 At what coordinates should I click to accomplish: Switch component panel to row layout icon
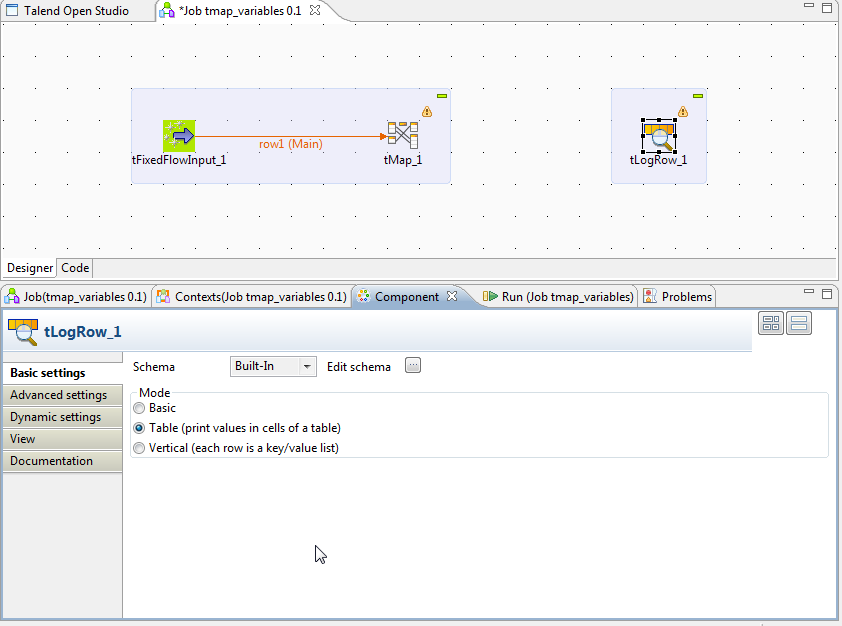[799, 323]
